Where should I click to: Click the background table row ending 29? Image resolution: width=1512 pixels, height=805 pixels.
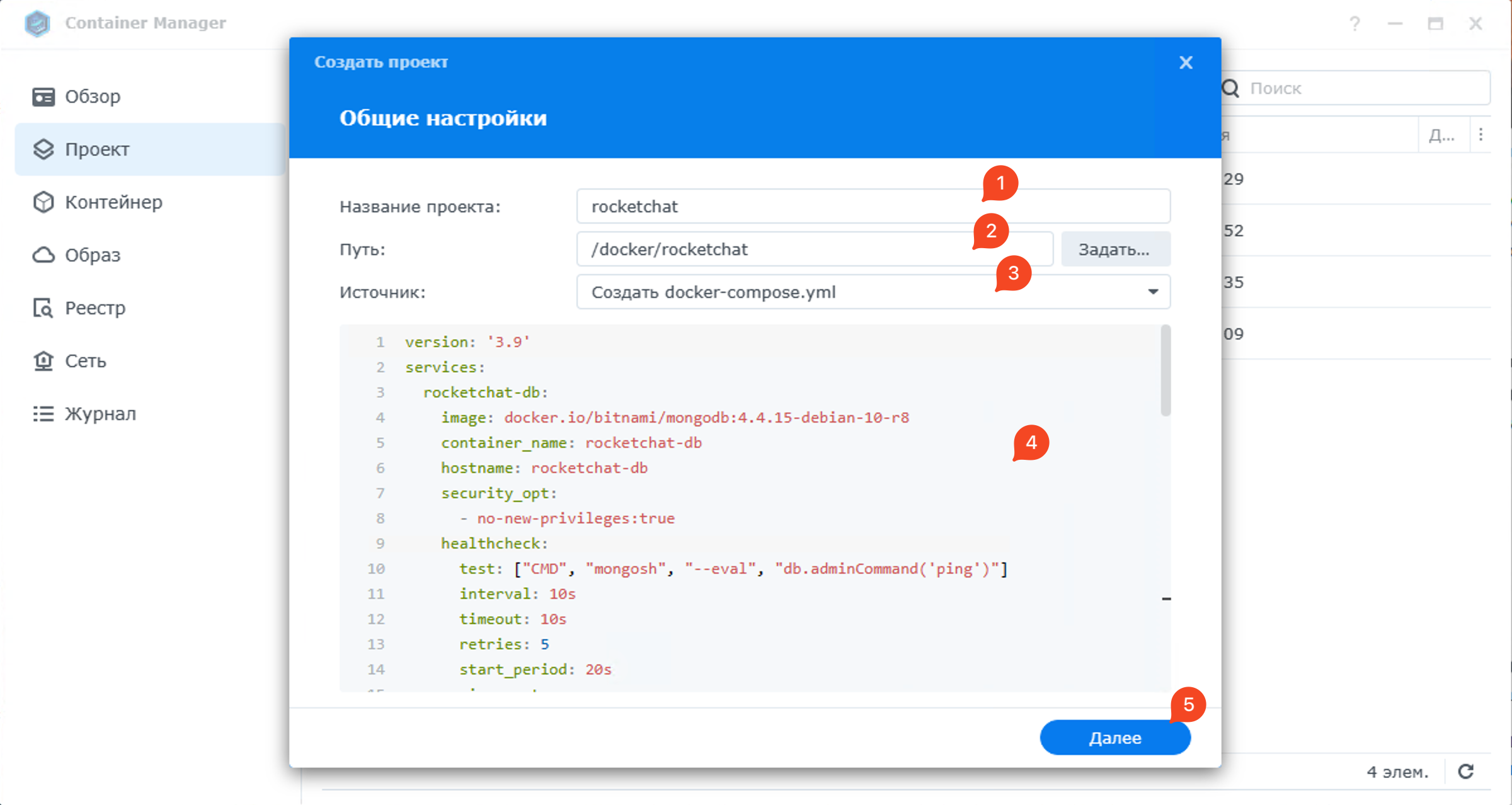tap(1356, 179)
